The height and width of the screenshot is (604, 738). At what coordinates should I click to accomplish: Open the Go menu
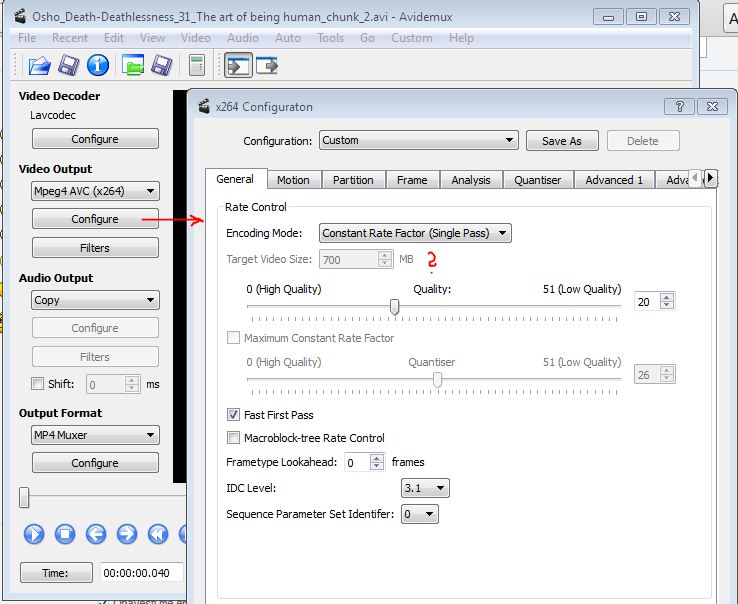click(368, 38)
